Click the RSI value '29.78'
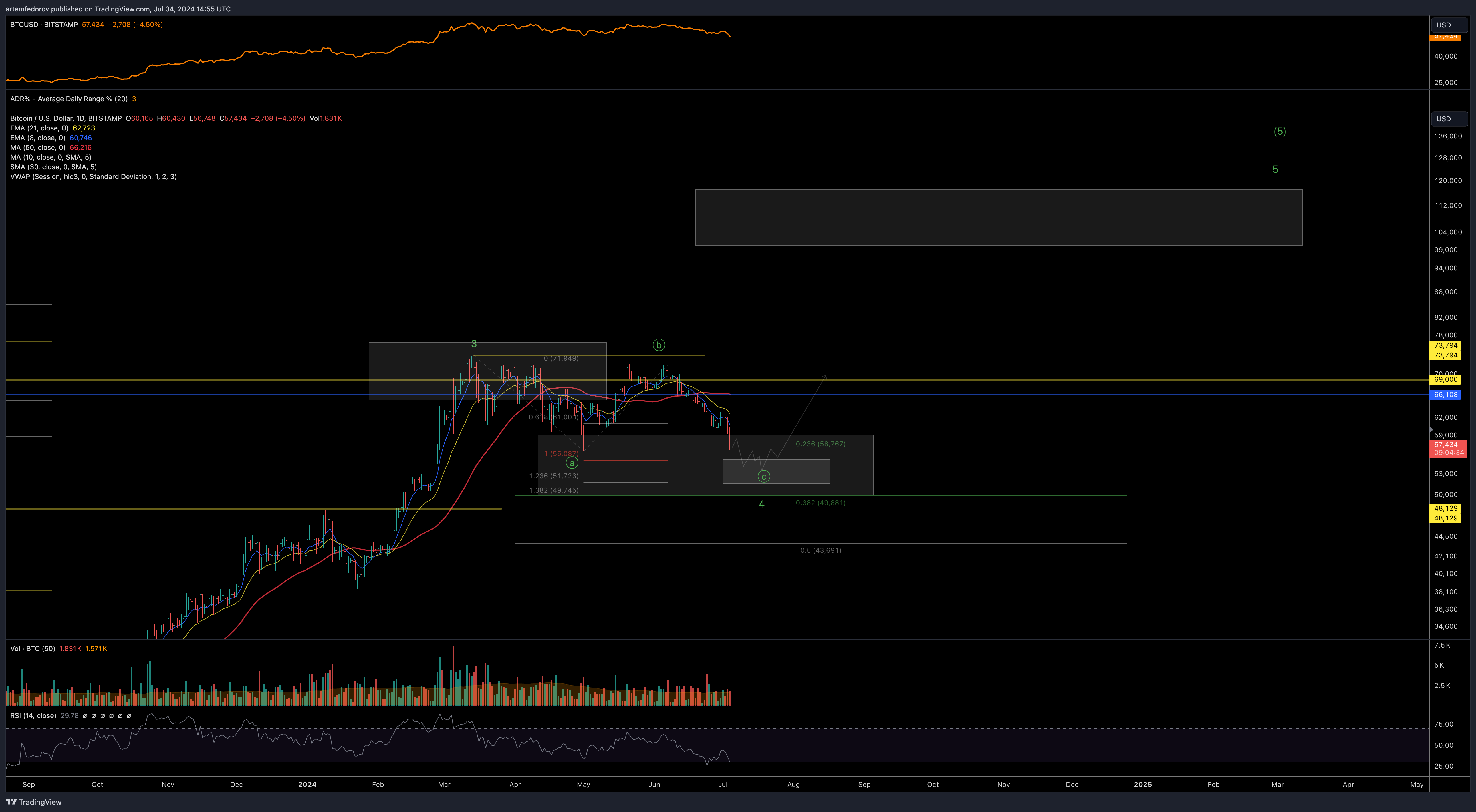This screenshot has width=1476, height=812. coord(69,716)
